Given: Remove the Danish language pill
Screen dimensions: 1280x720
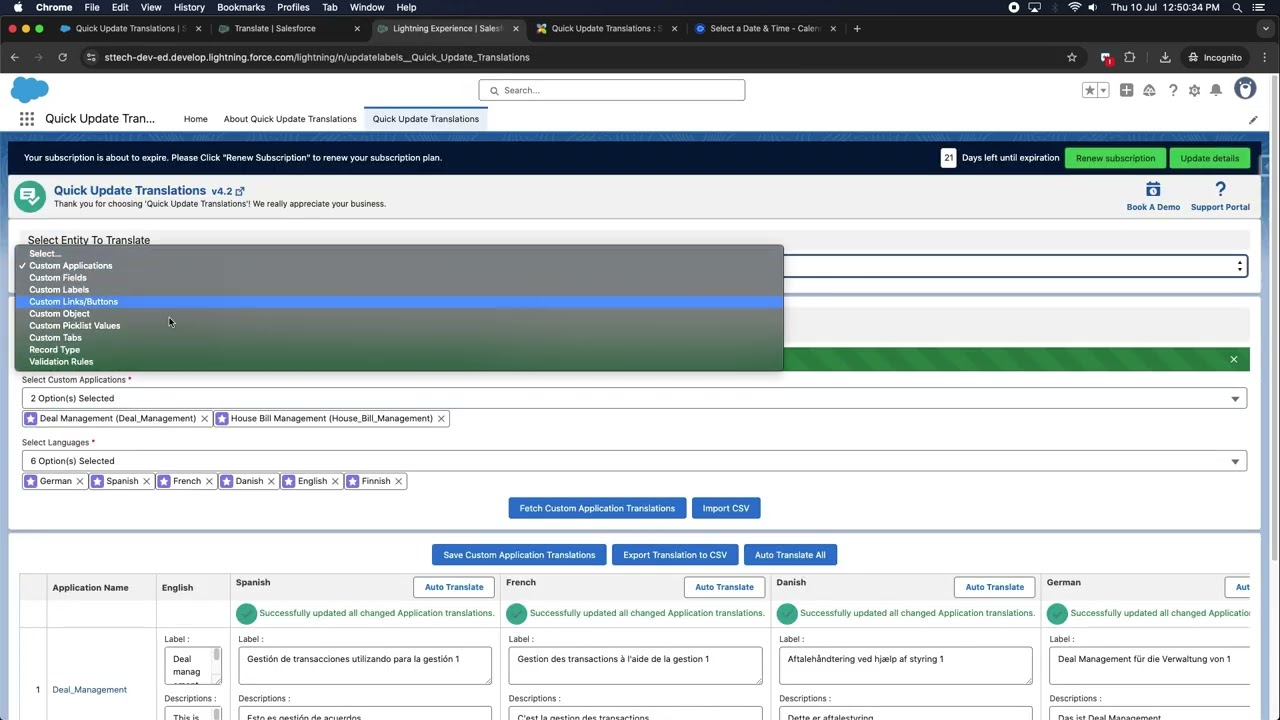Looking at the screenshot, I should coord(271,481).
